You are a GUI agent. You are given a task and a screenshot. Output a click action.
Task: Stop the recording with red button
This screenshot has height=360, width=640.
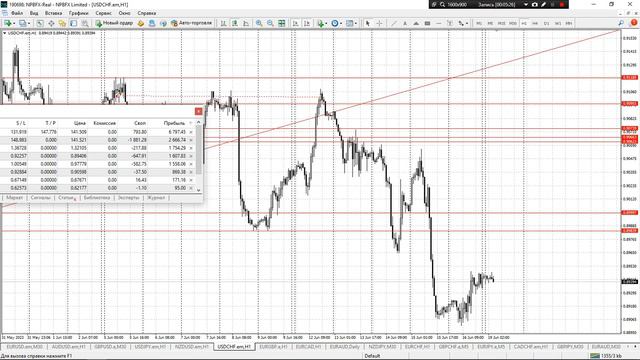click(562, 4)
